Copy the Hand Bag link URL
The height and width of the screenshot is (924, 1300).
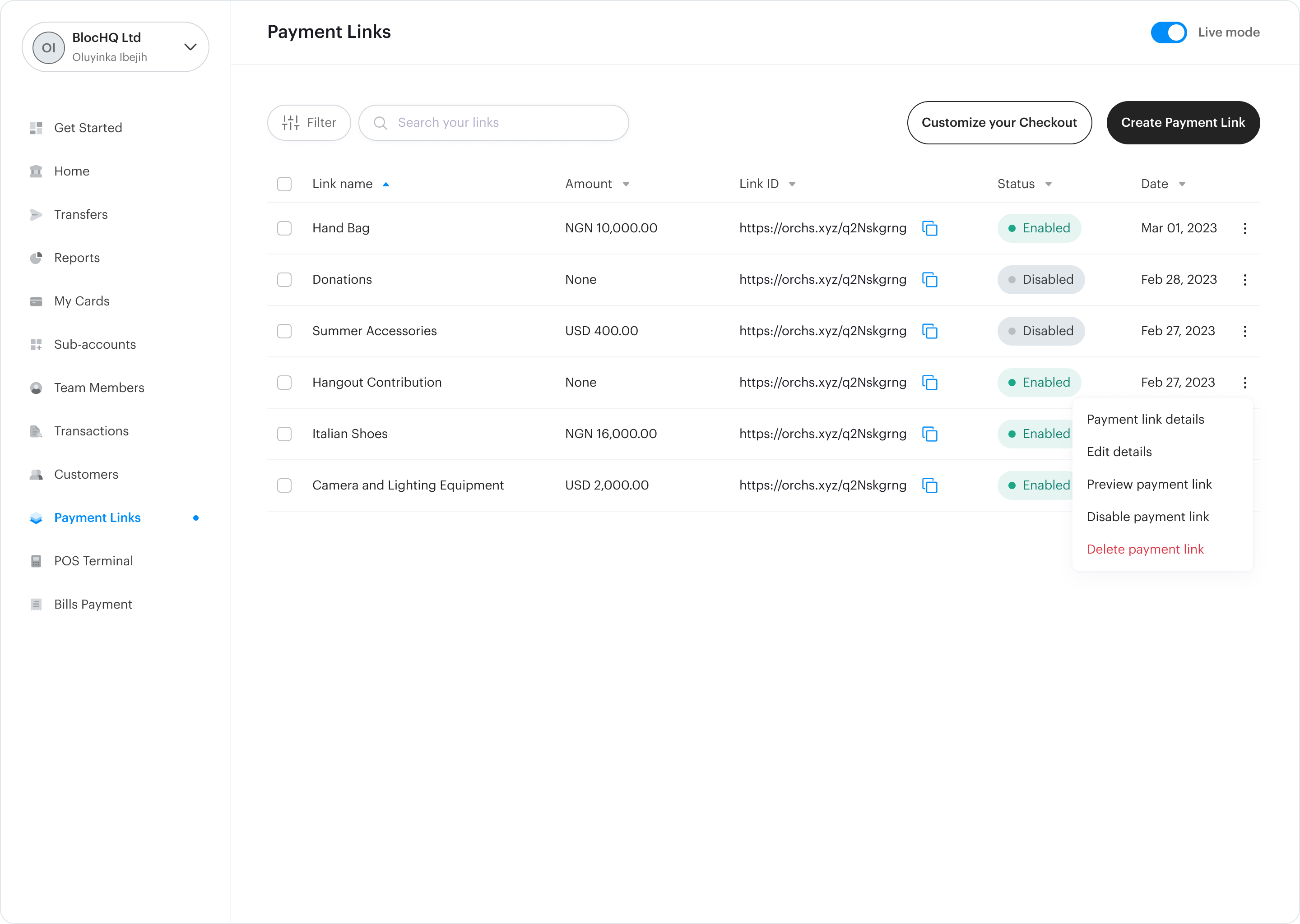tap(929, 228)
